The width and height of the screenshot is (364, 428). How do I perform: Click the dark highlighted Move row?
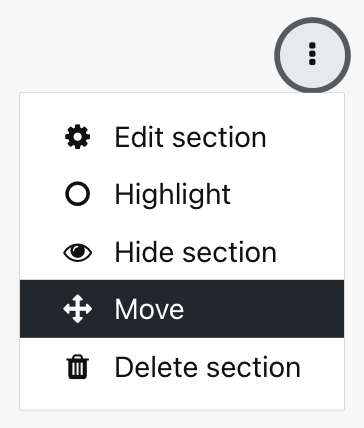click(x=182, y=309)
